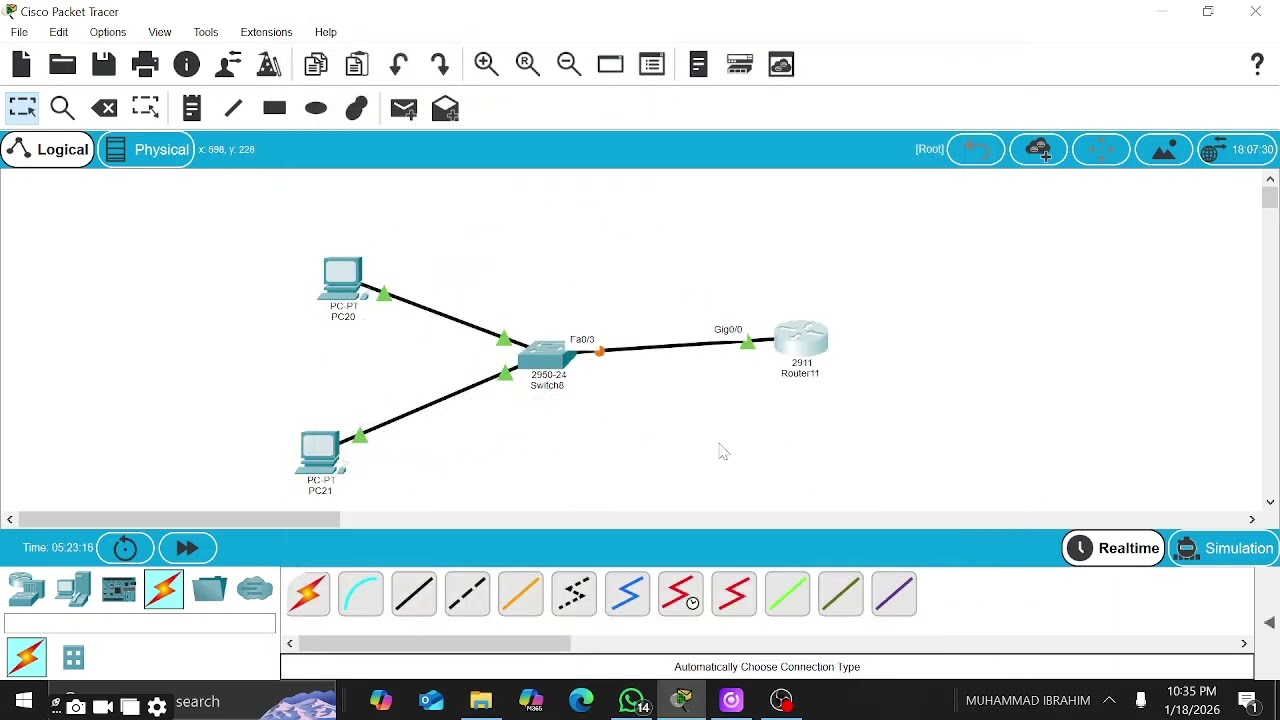The height and width of the screenshot is (720, 1280).
Task: Select the Network Devices category
Action: pos(27,589)
